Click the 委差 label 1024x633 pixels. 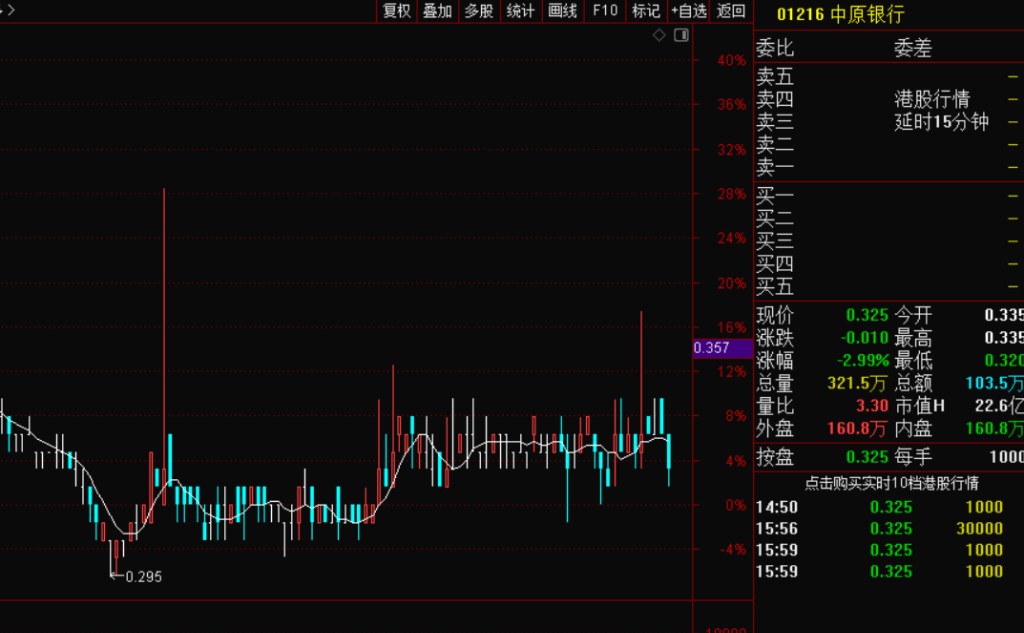point(912,48)
